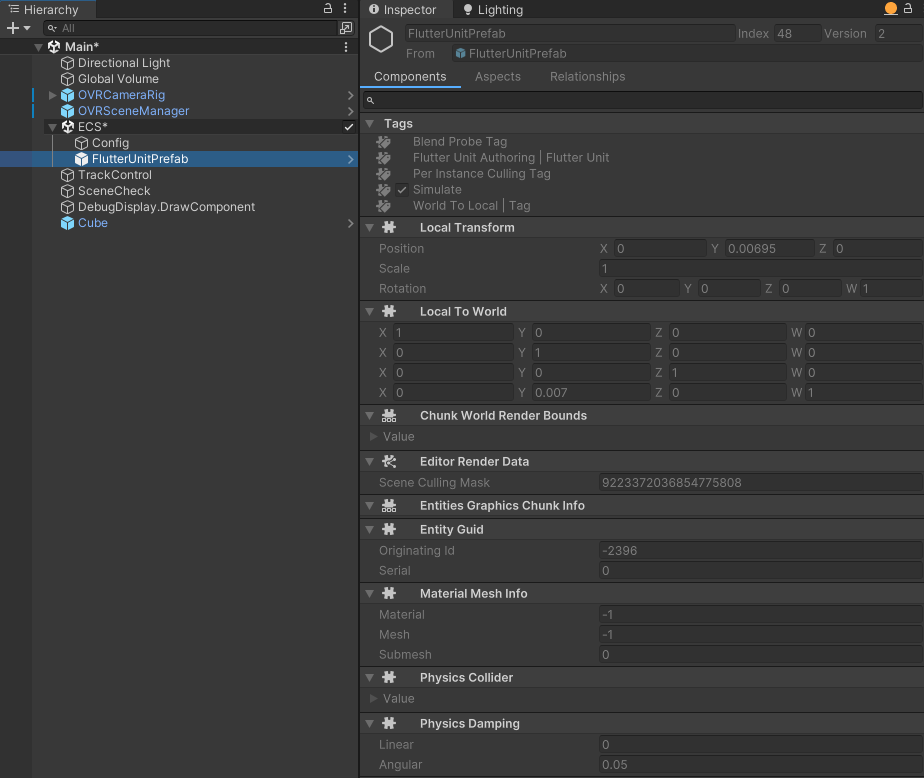Click the hexagon entity icon in Inspector header
The width and height of the screenshot is (924, 778).
coord(380,40)
